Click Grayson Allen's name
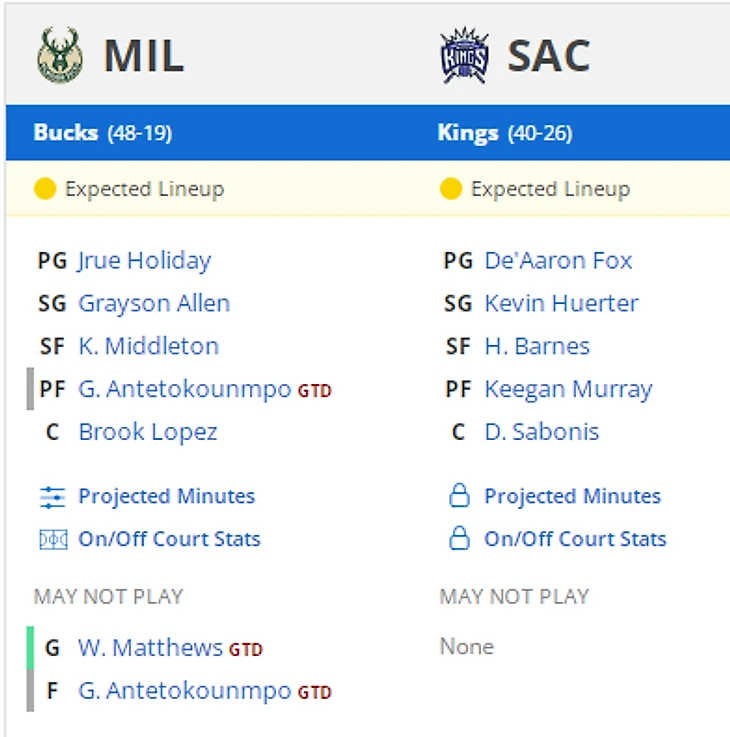 [x=154, y=304]
